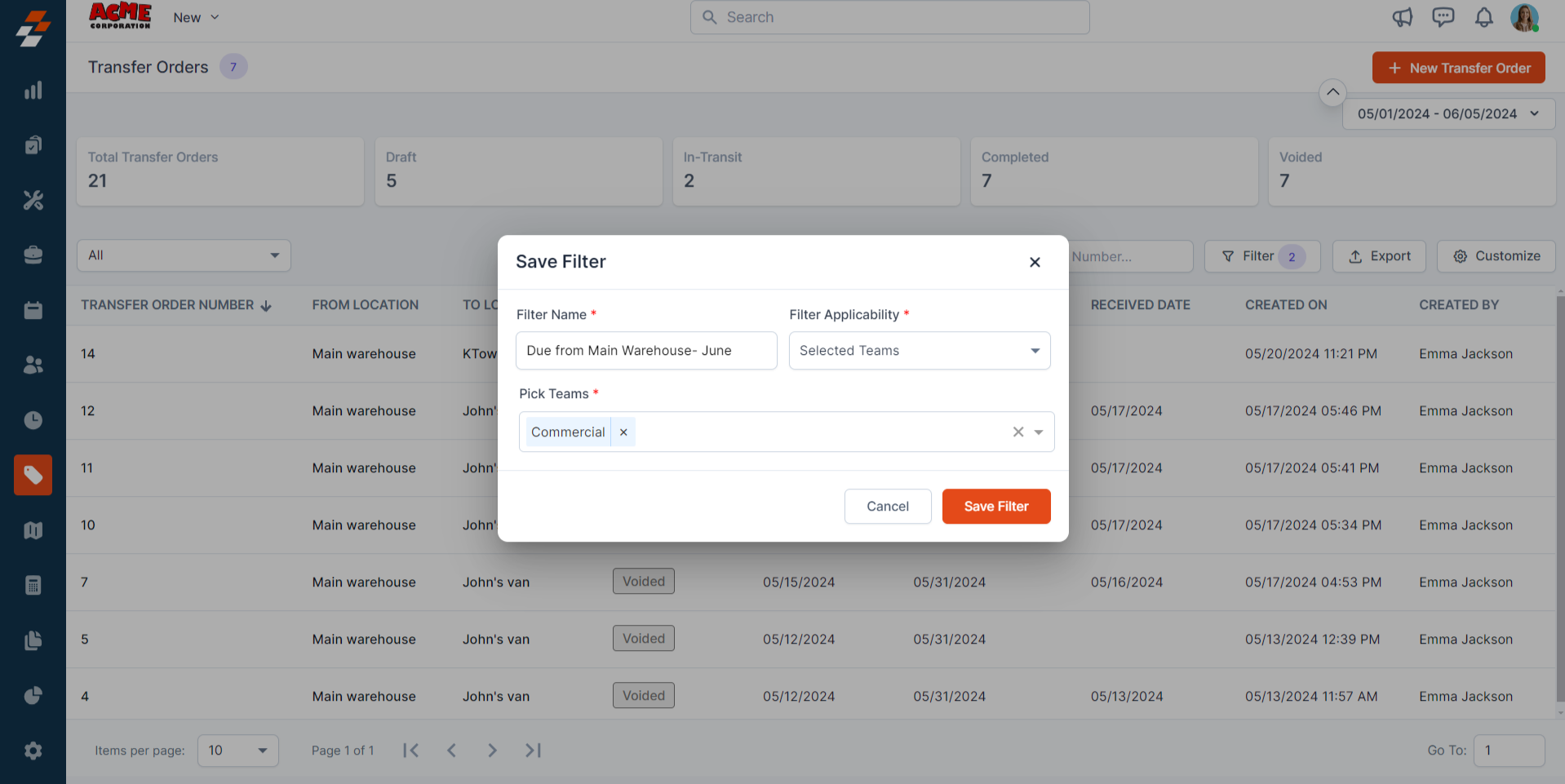The height and width of the screenshot is (784, 1565).
Task: Open the New menu in header
Action: tap(196, 17)
